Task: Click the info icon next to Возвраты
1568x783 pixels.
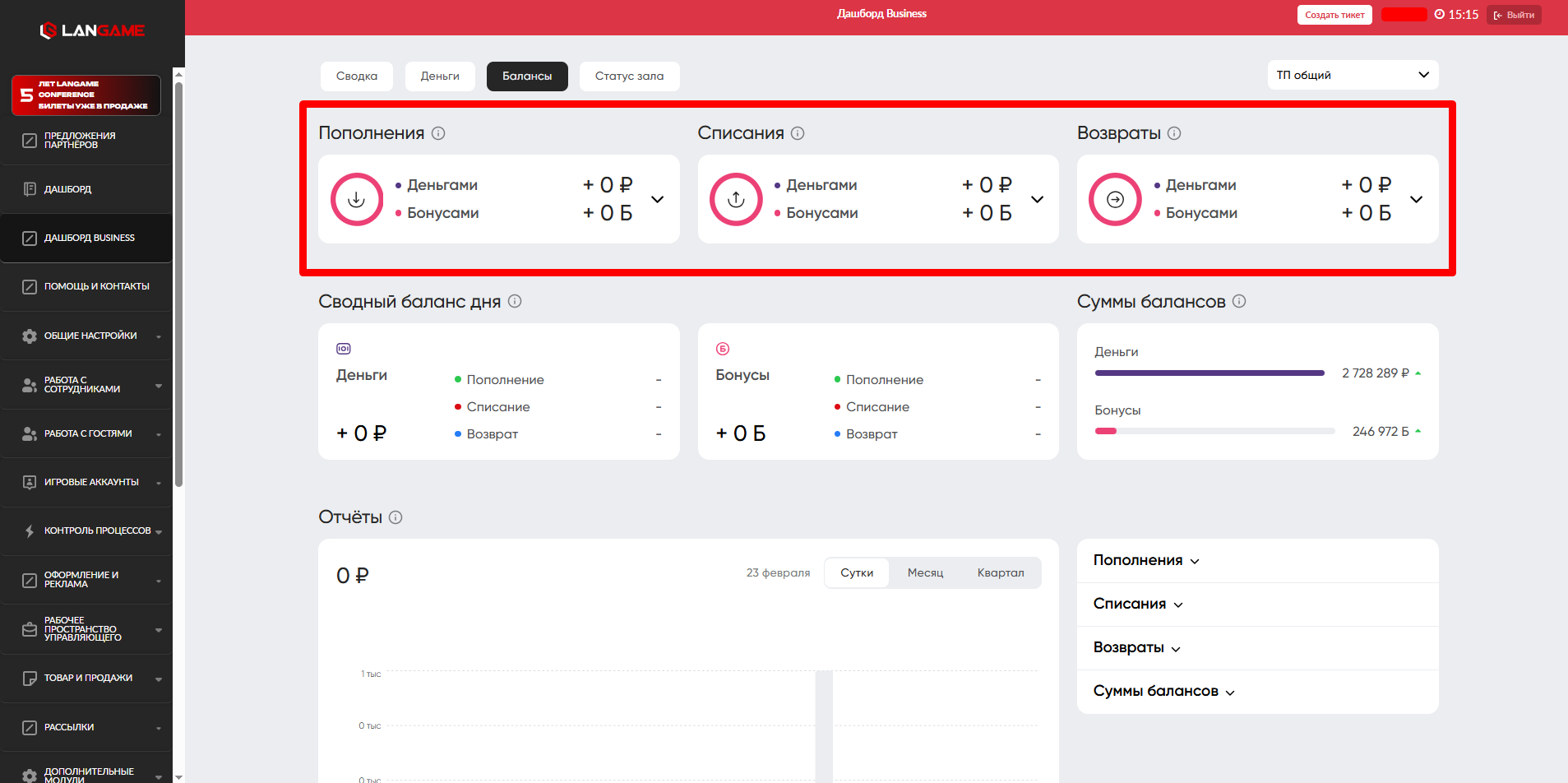Action: (x=1174, y=133)
